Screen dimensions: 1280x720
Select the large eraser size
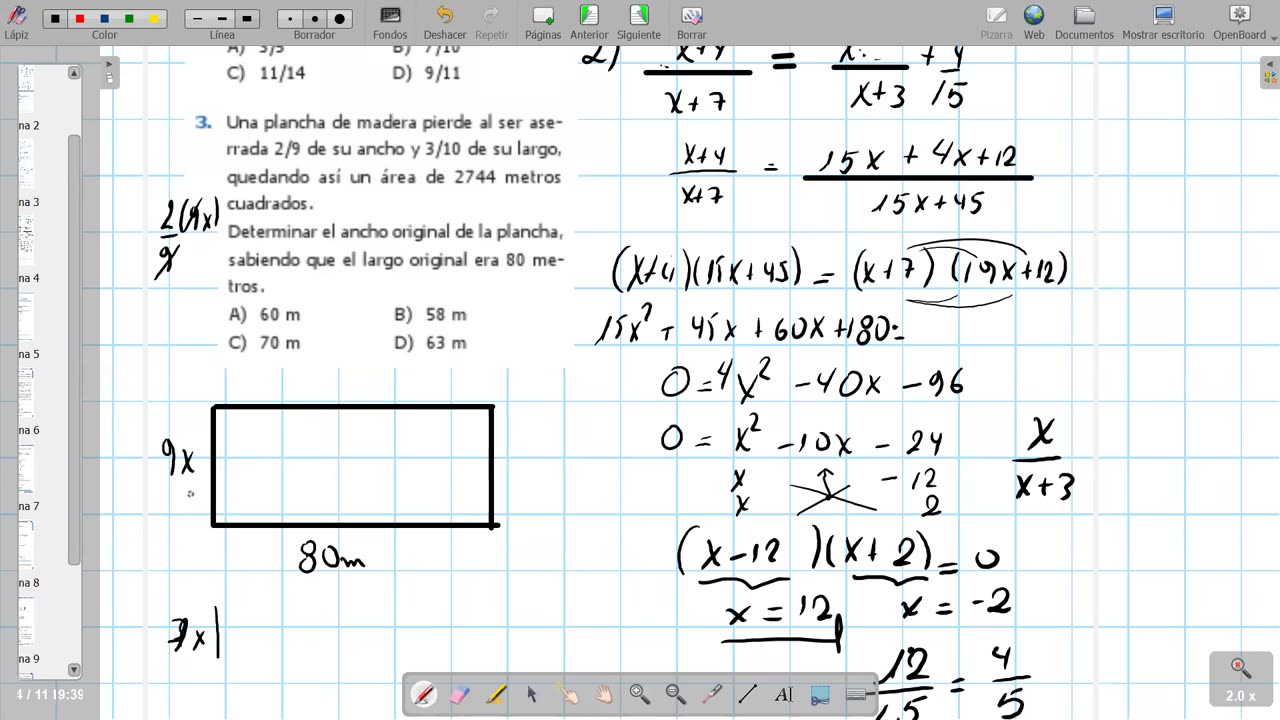(x=339, y=19)
